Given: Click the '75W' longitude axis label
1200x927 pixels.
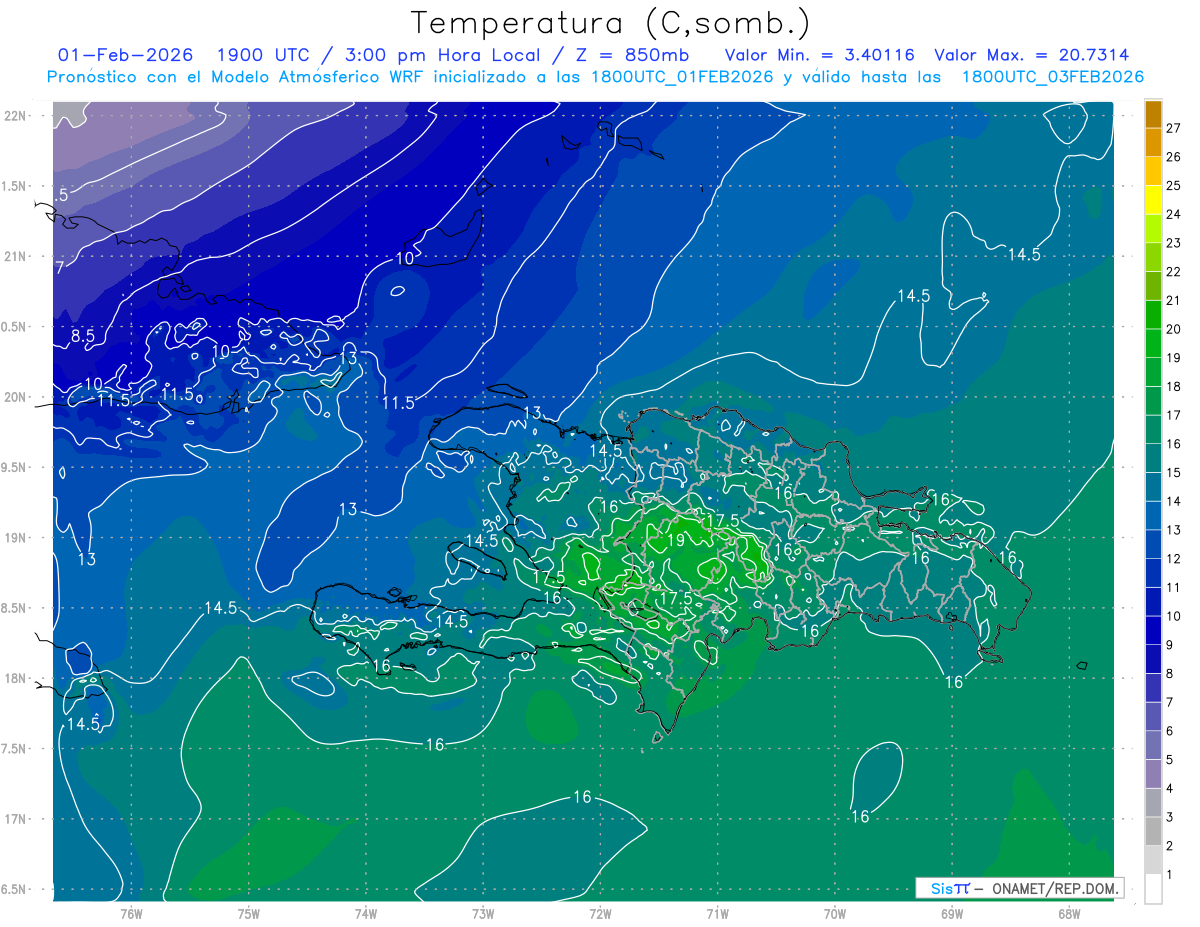Looking at the screenshot, I should (248, 914).
